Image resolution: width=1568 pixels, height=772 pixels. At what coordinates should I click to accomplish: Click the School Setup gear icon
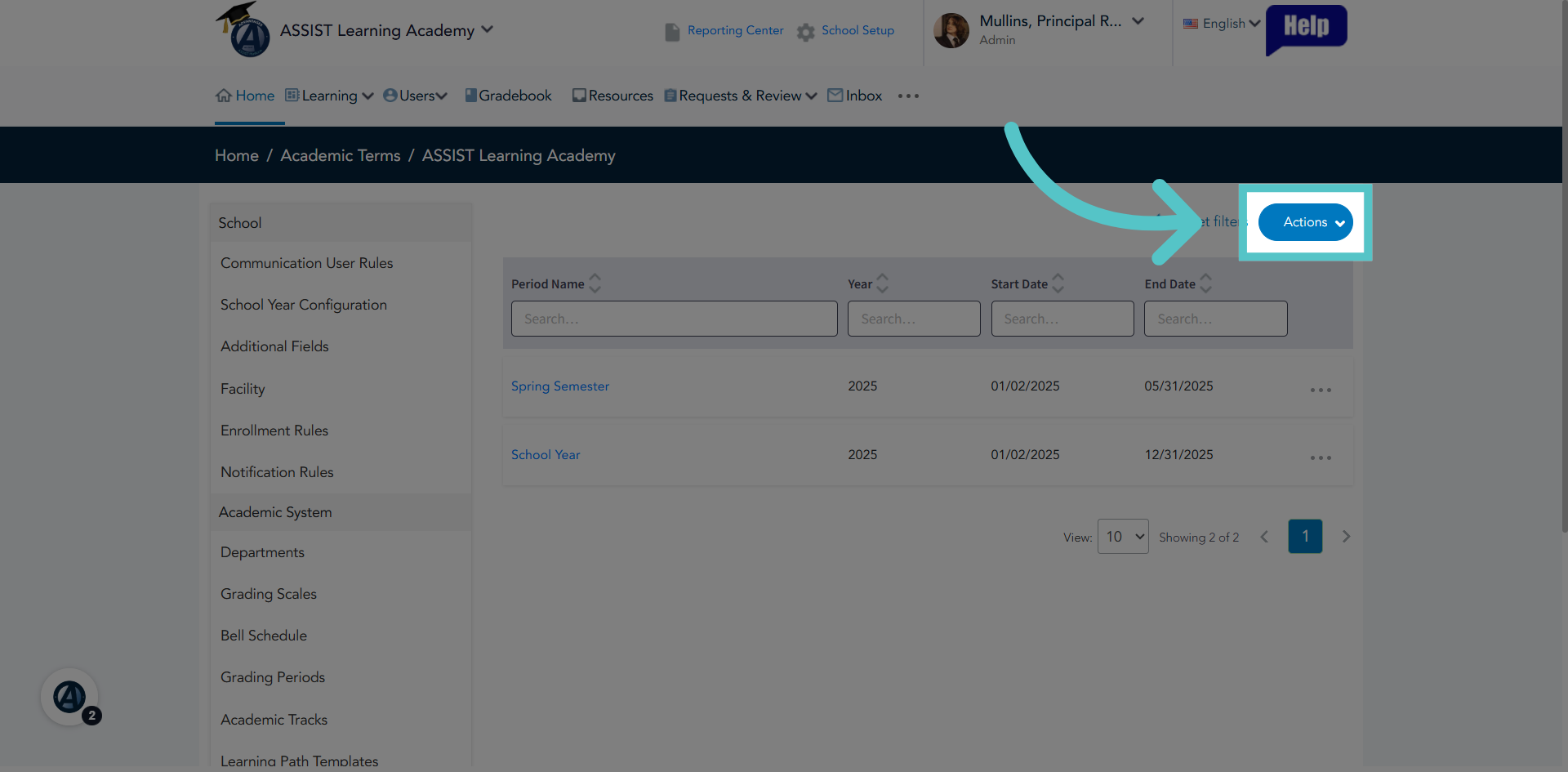(806, 32)
